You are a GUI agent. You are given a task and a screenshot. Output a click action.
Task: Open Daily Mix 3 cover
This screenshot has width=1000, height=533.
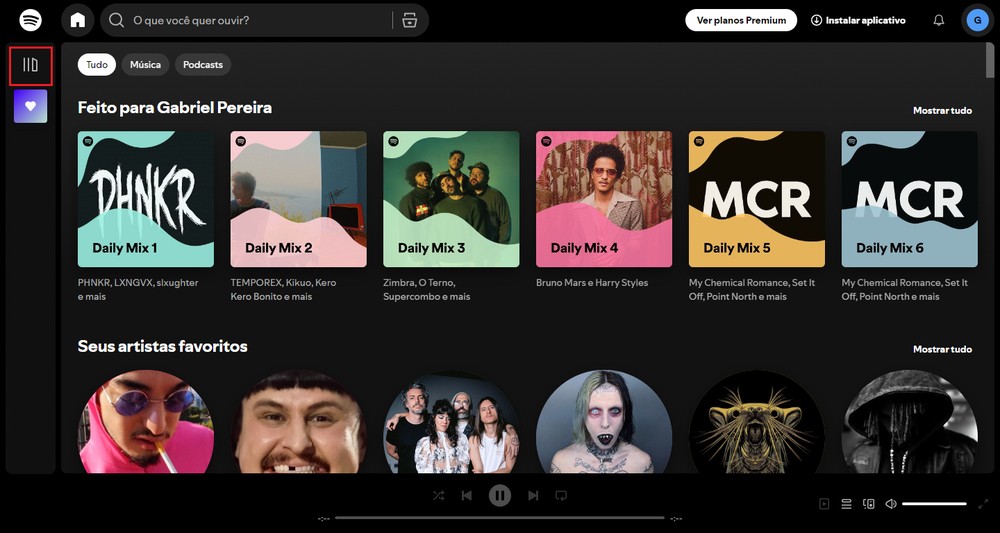[x=451, y=199]
